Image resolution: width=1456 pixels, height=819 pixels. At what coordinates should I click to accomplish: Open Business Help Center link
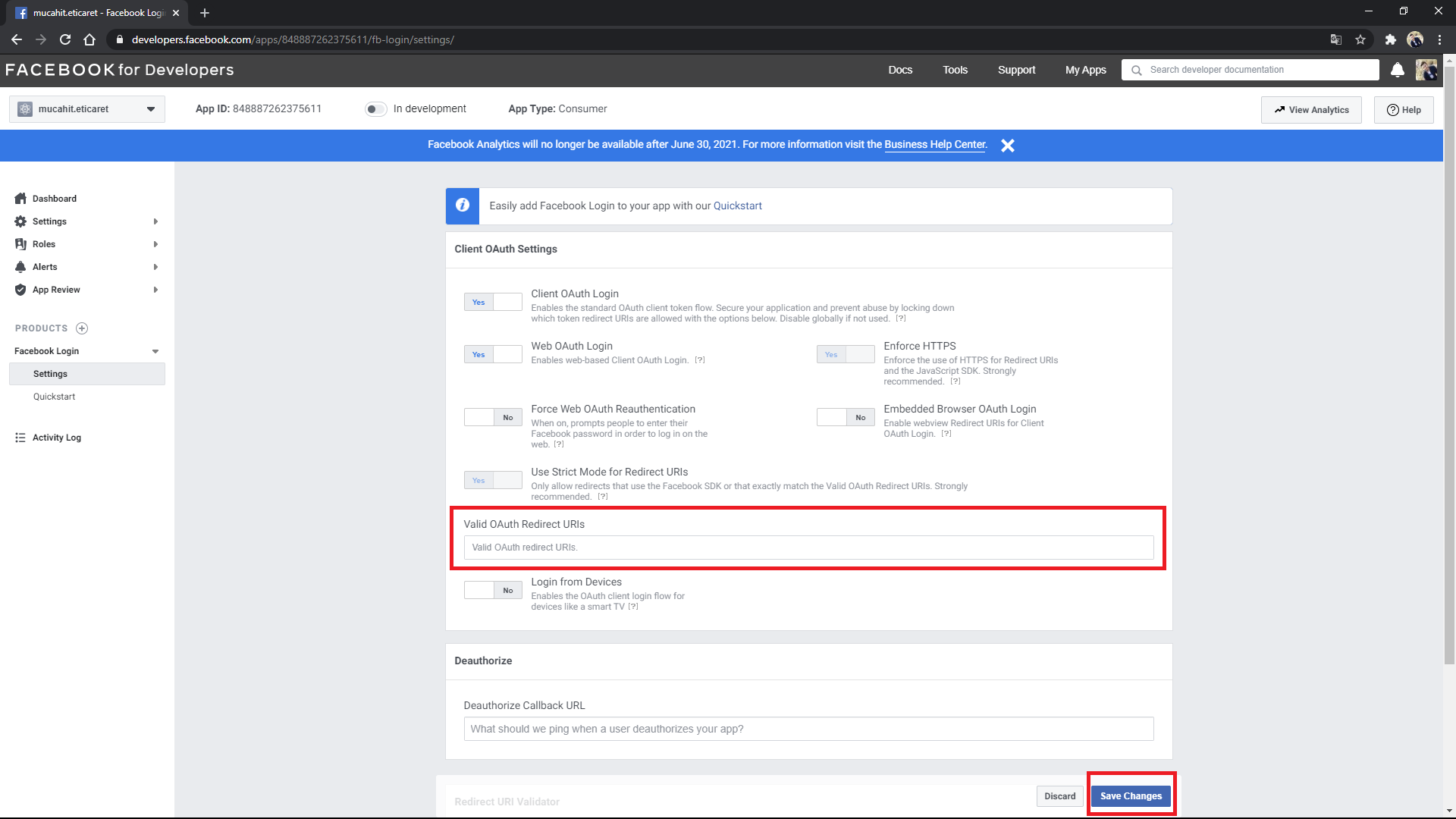[934, 144]
